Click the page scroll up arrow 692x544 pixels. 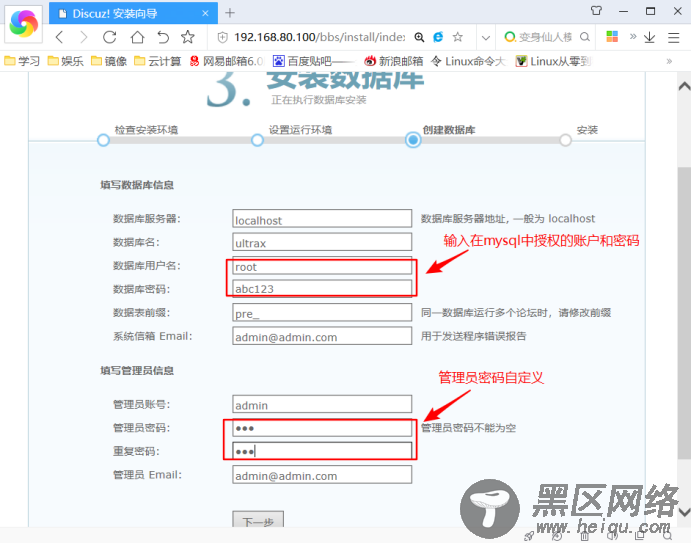coord(684,86)
